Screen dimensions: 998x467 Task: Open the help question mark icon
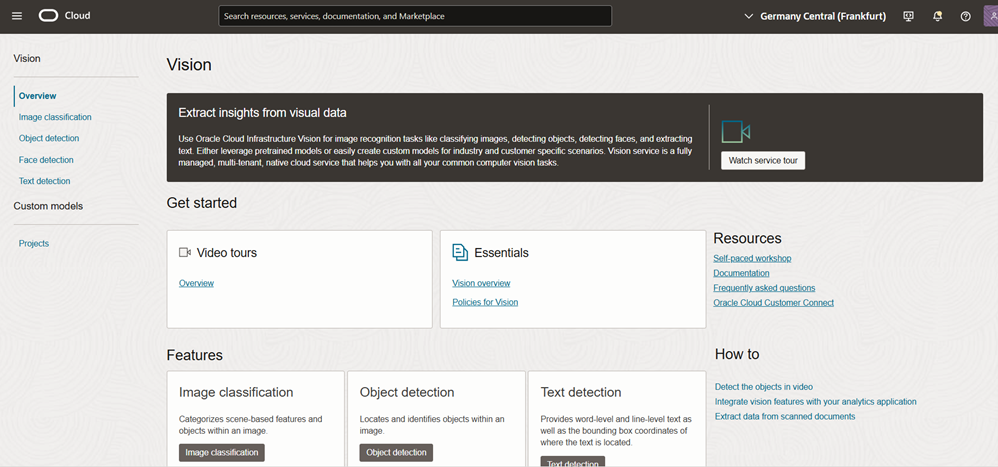tap(965, 16)
